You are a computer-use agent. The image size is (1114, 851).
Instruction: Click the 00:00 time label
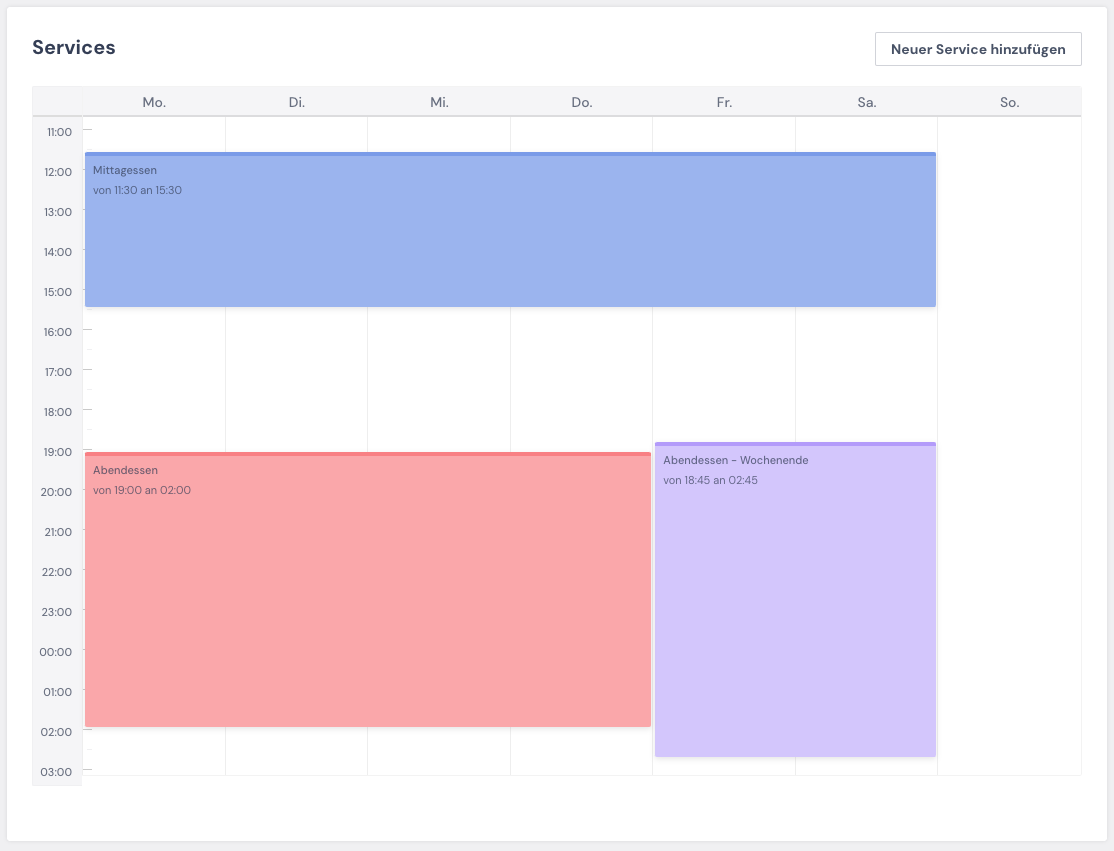pyautogui.click(x=55, y=652)
